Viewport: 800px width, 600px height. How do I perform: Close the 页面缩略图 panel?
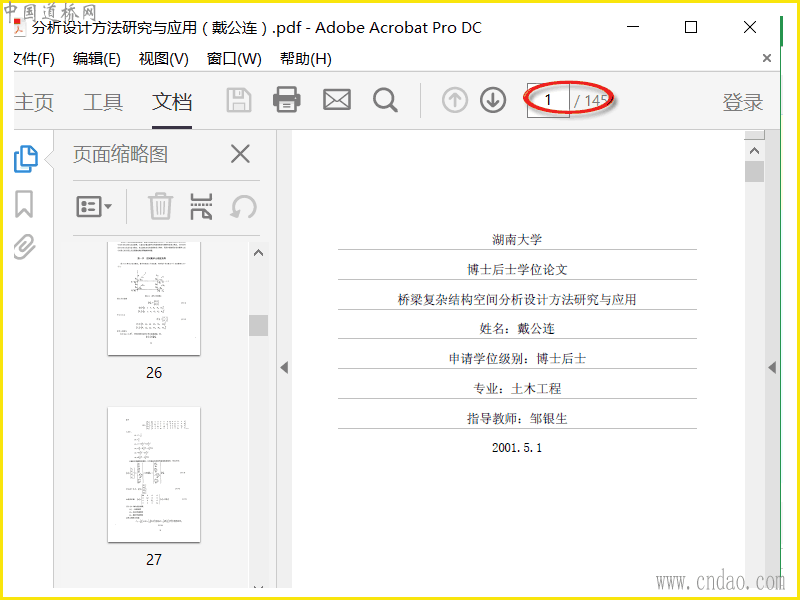[x=240, y=154]
